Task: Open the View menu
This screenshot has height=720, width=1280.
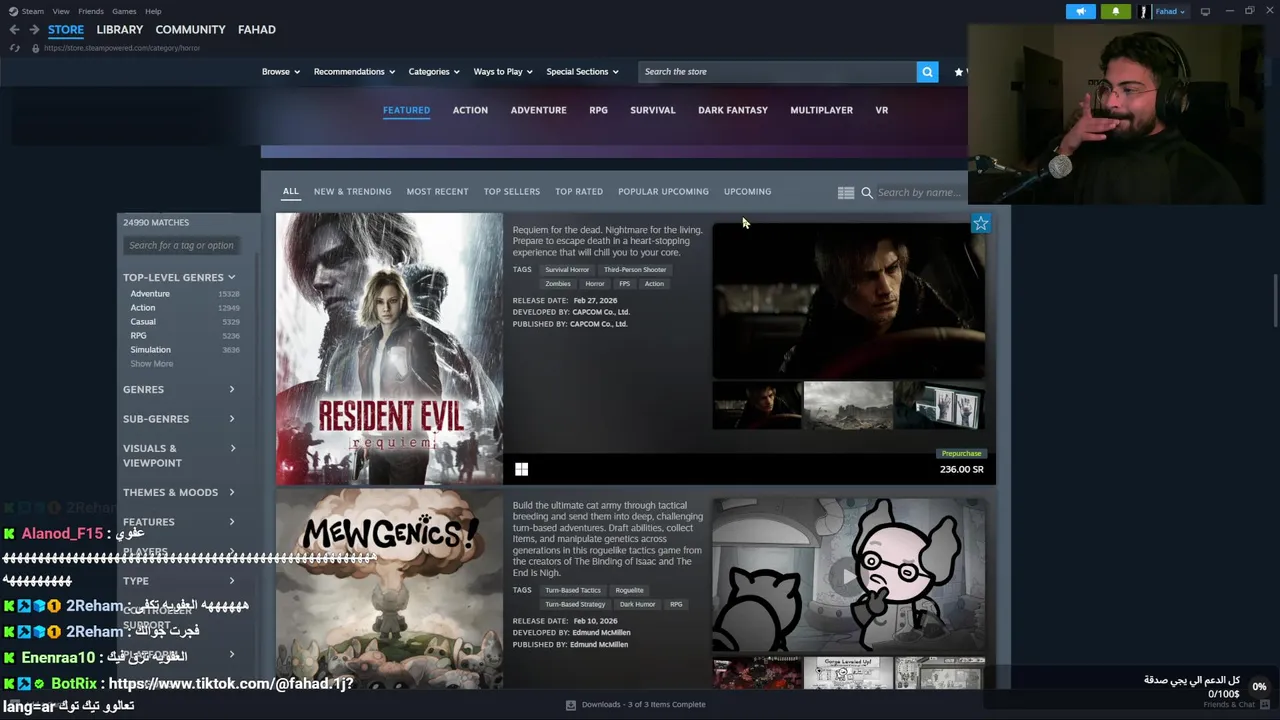Action: tap(61, 11)
